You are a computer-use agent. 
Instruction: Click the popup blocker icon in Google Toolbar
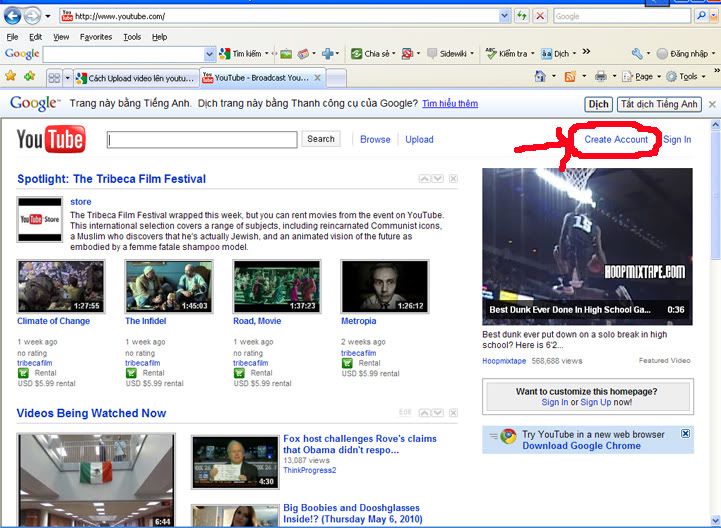pyautogui.click(x=407, y=54)
